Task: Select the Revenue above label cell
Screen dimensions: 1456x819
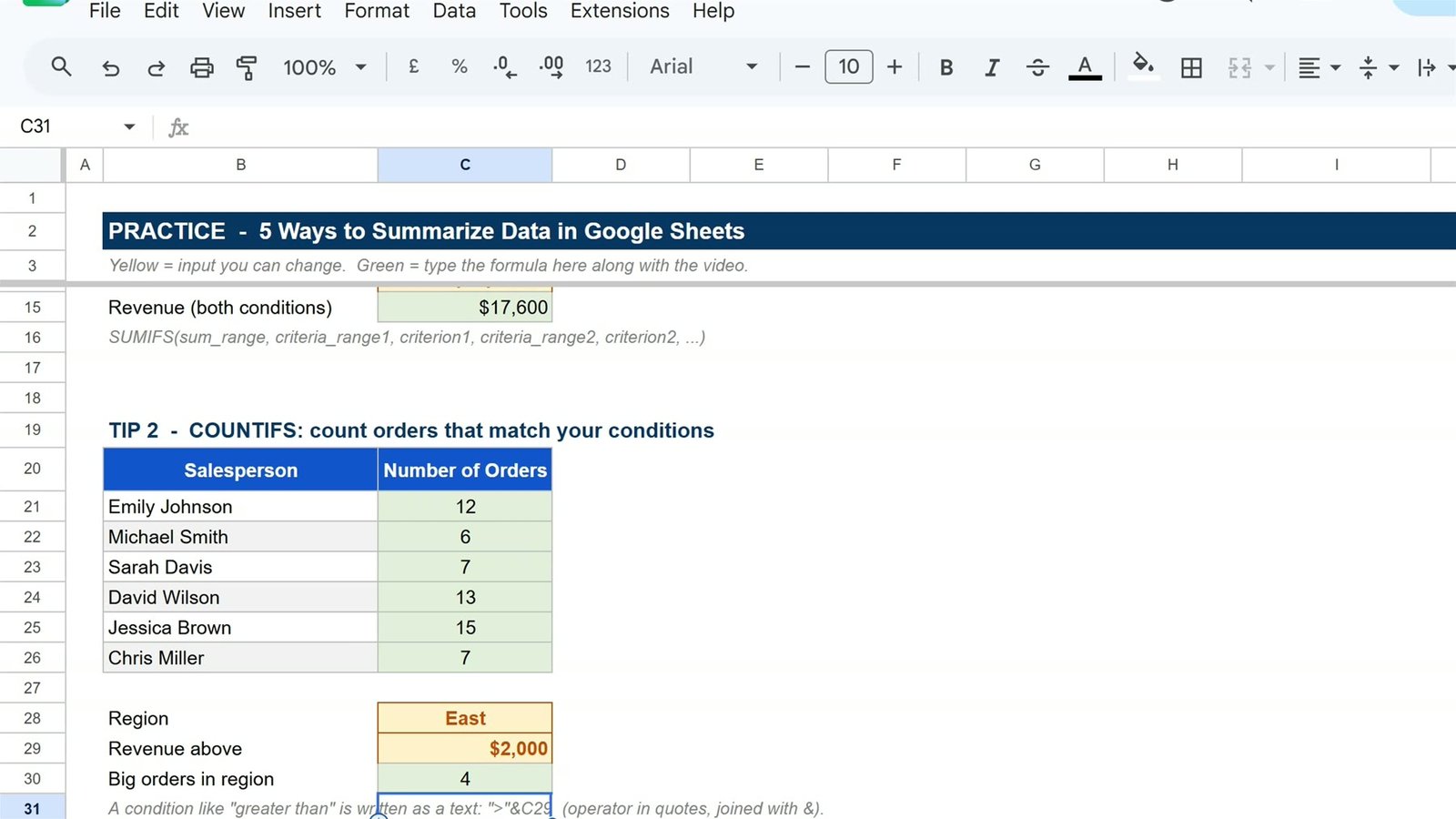Action: [x=241, y=748]
